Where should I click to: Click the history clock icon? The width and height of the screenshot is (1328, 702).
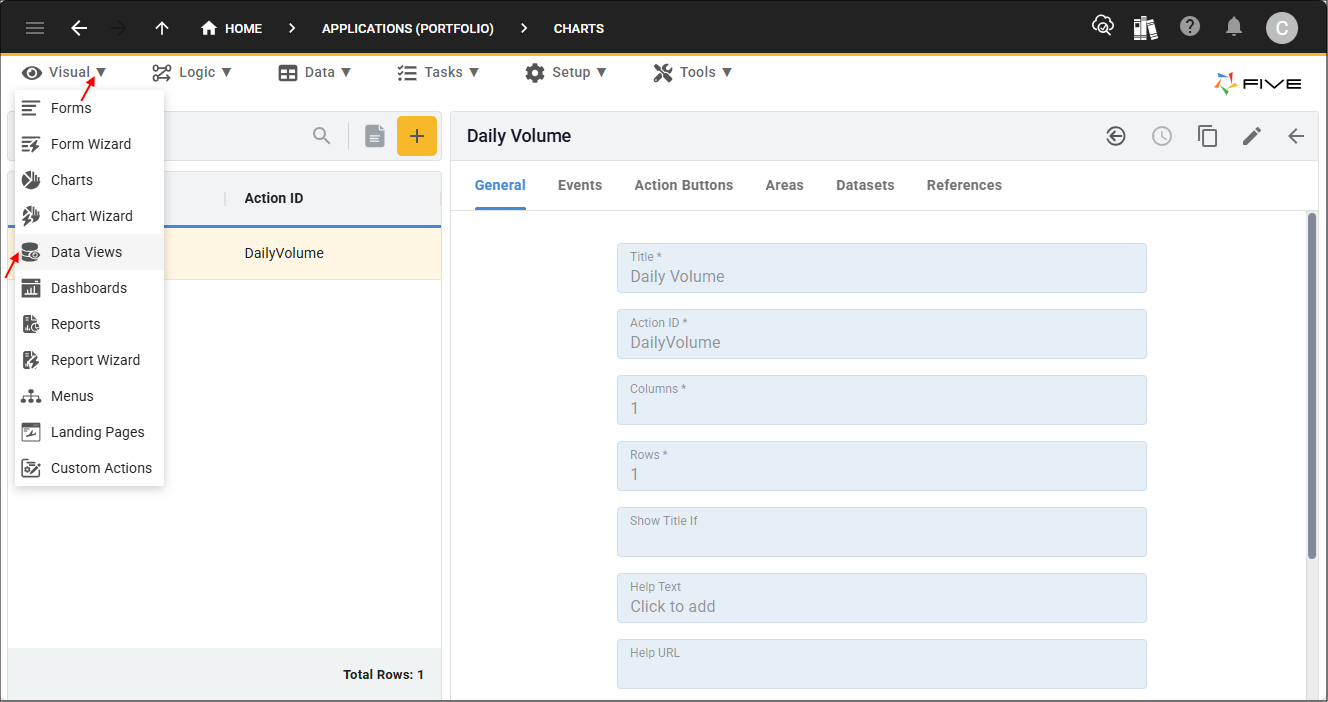[x=1162, y=136]
